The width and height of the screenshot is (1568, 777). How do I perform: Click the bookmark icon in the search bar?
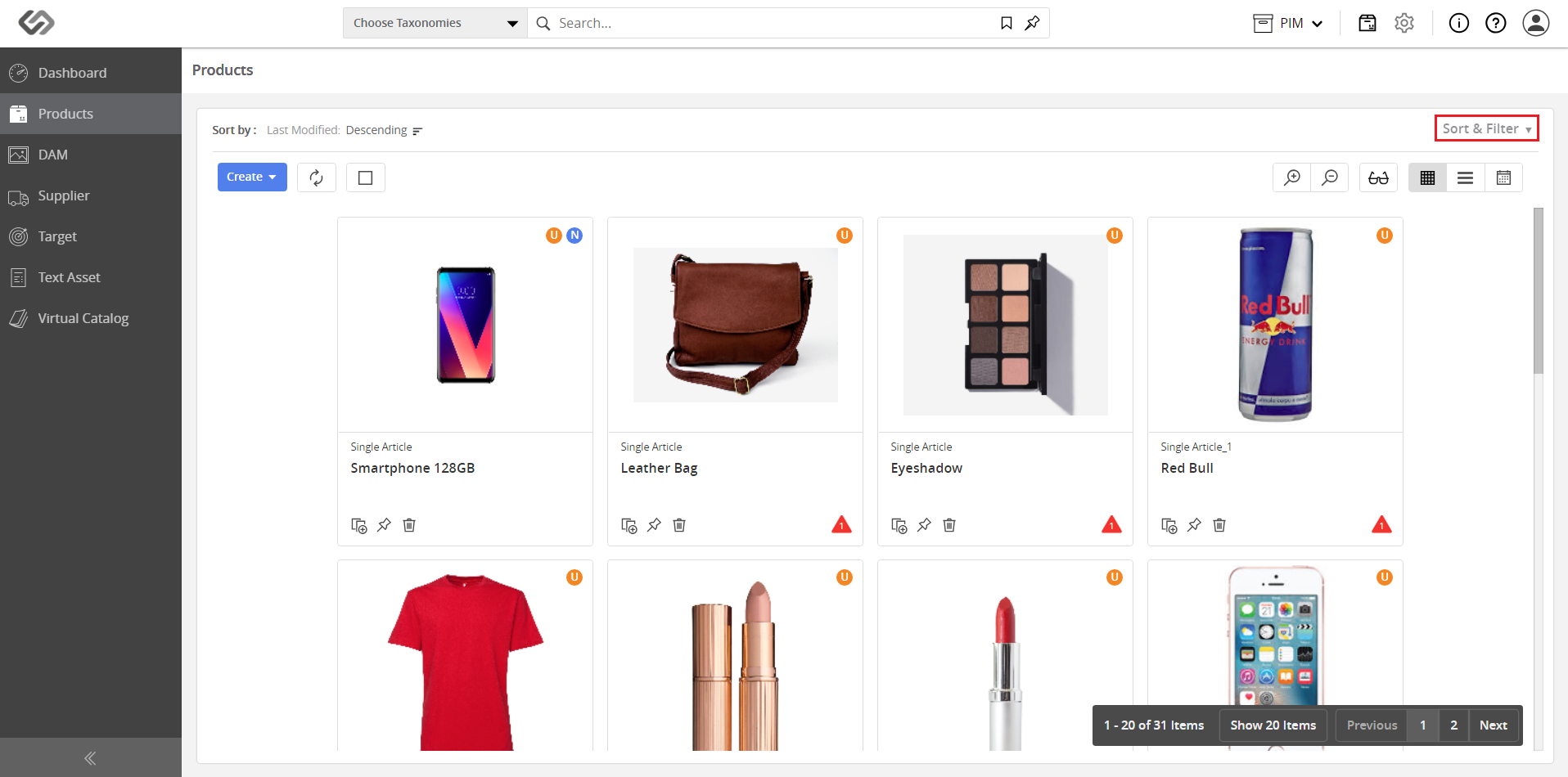click(1007, 23)
